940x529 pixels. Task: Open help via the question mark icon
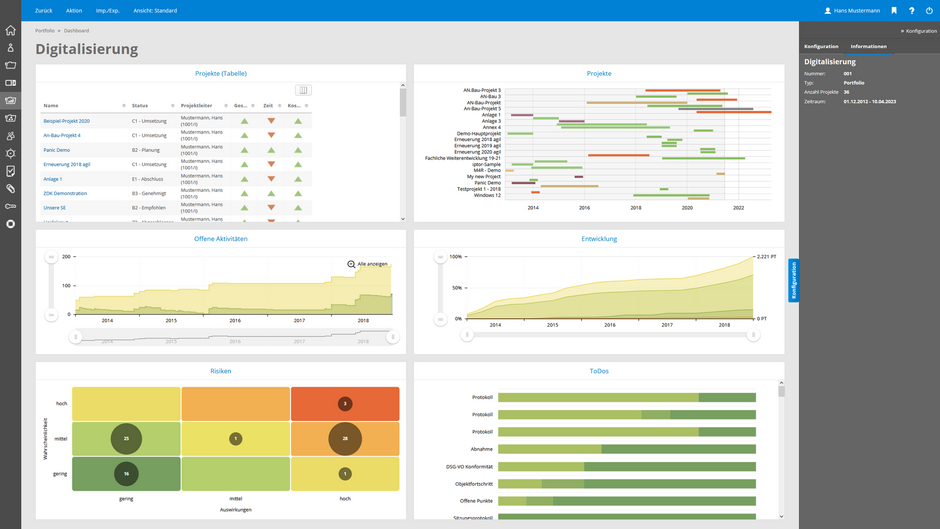tap(911, 10)
